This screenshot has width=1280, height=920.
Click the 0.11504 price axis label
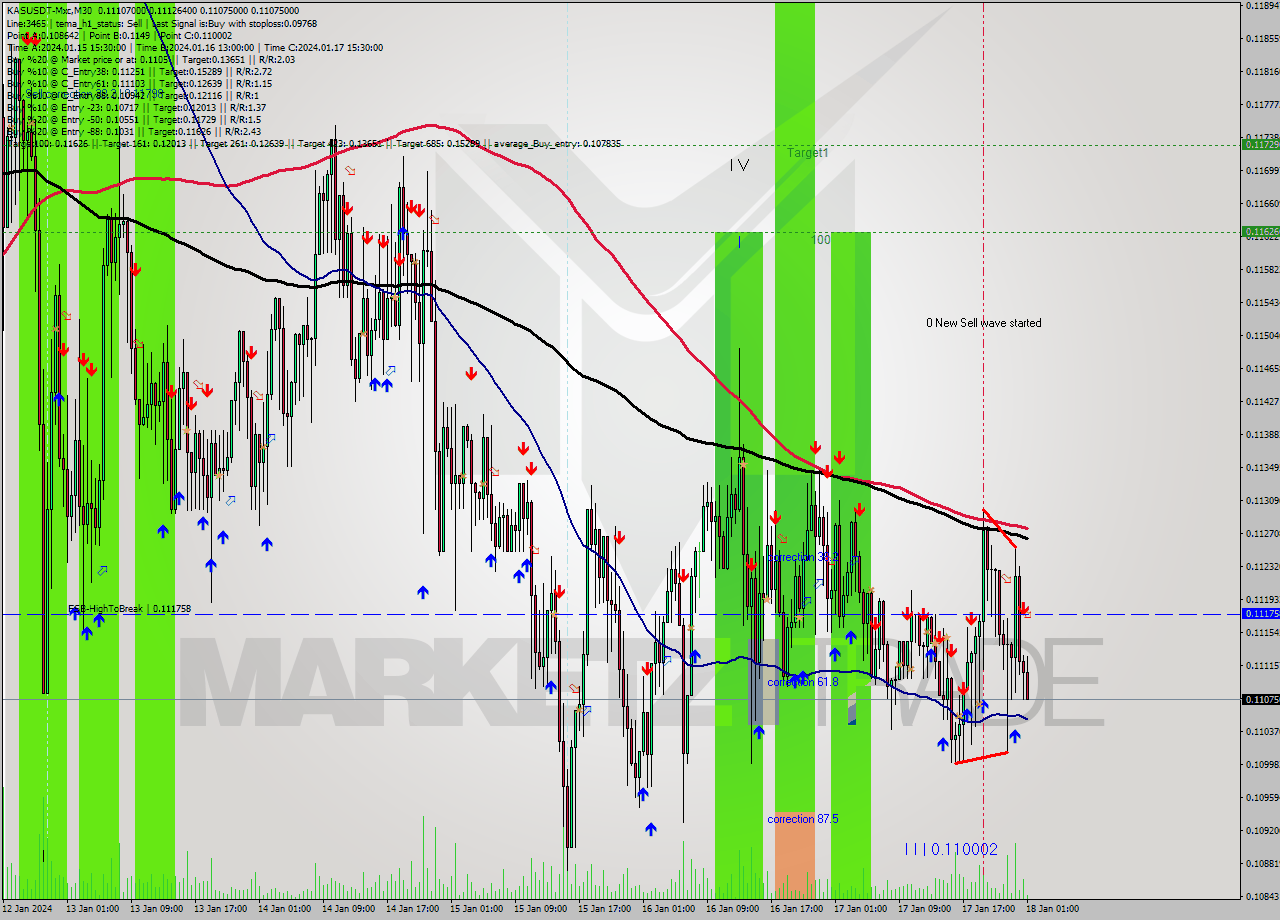[1262, 335]
